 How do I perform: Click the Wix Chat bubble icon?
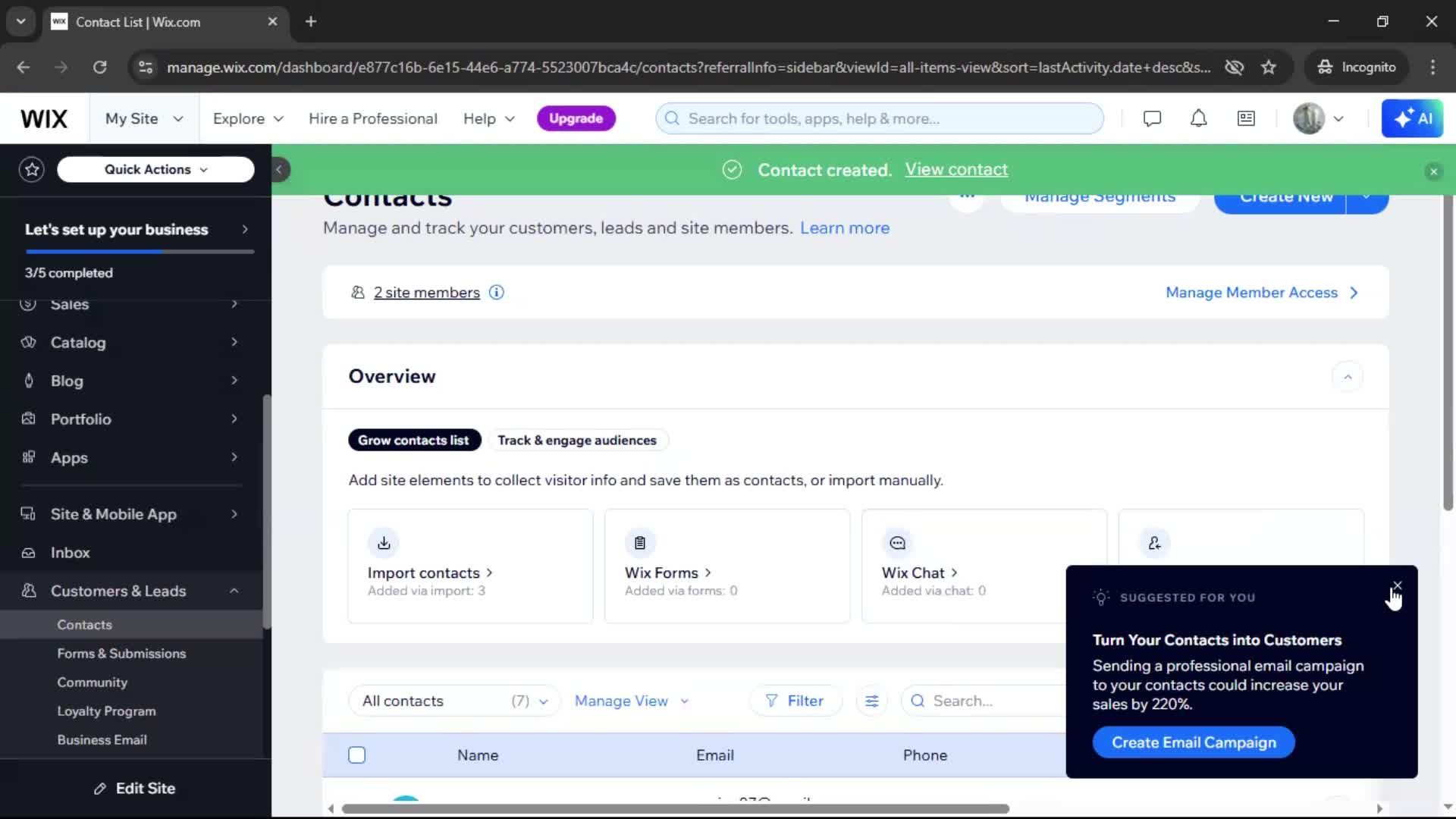[897, 543]
